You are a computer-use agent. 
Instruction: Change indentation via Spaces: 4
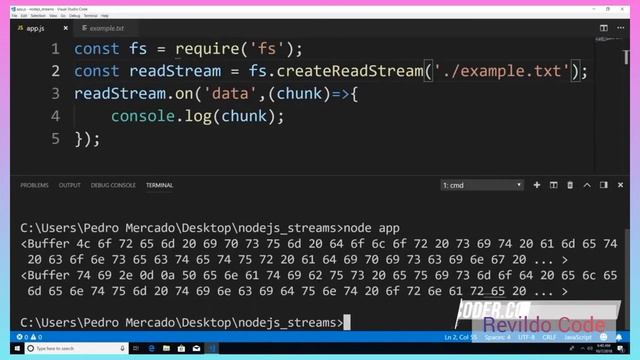[x=498, y=337]
